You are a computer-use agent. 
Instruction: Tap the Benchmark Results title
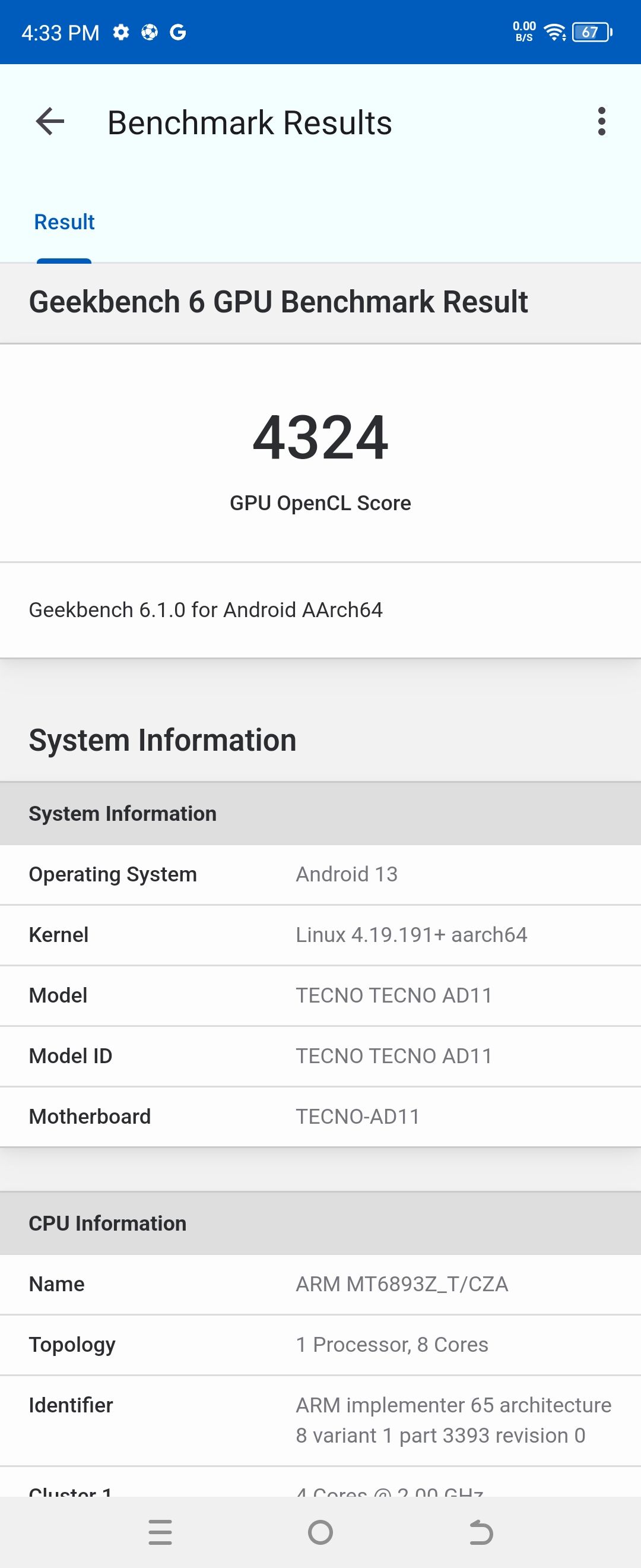coord(249,121)
